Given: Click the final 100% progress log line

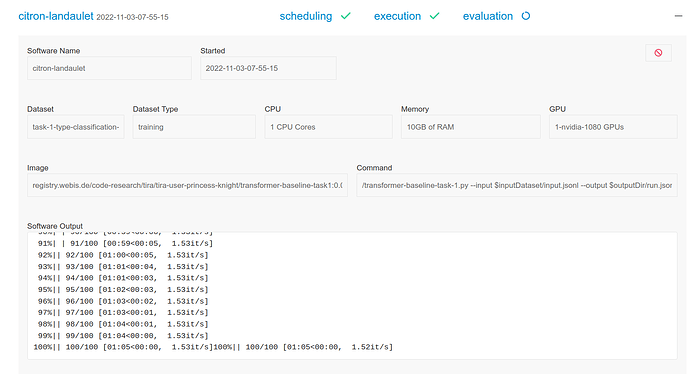Looking at the screenshot, I should pos(213,347).
